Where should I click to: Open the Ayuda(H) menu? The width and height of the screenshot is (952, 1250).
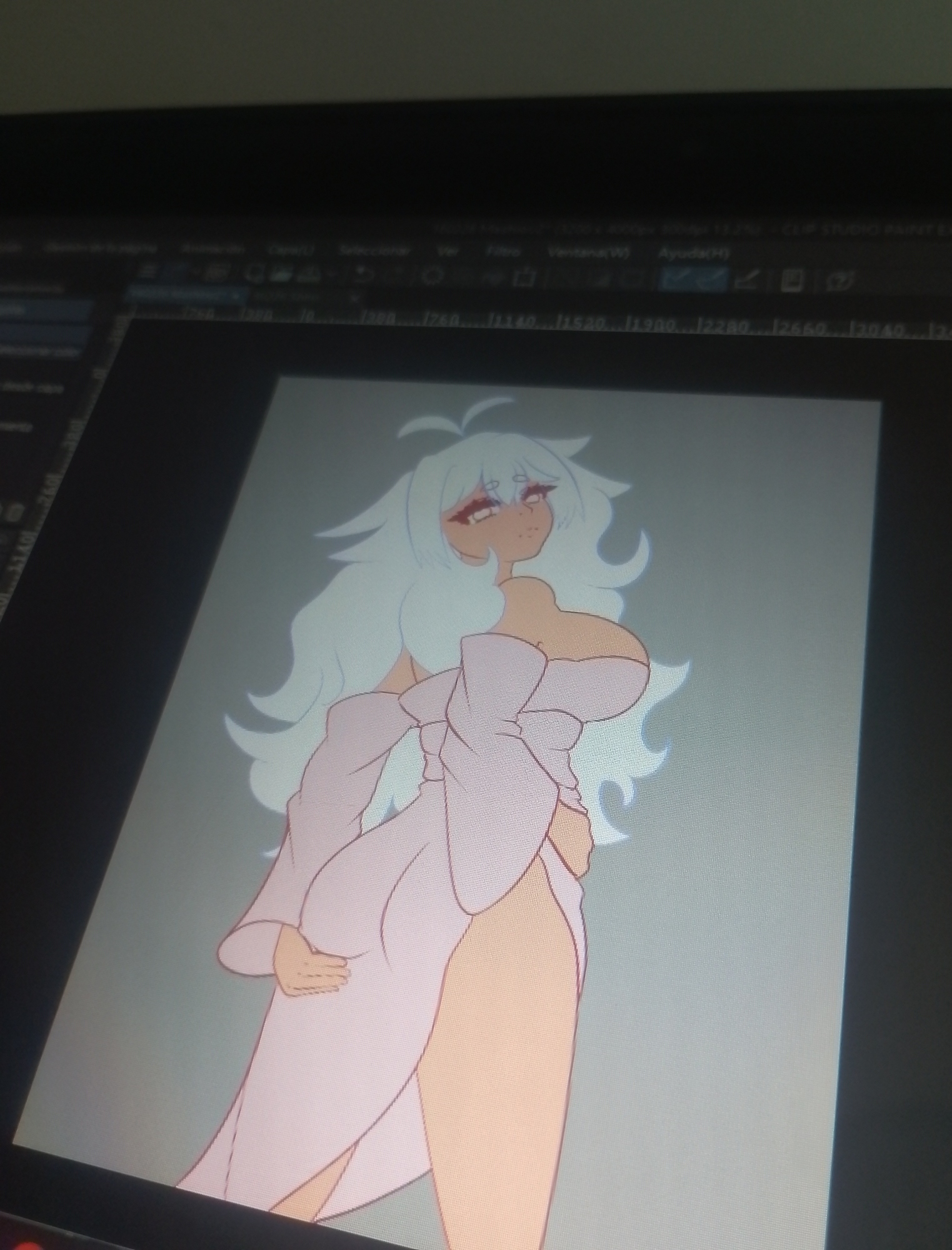pyautogui.click(x=693, y=253)
